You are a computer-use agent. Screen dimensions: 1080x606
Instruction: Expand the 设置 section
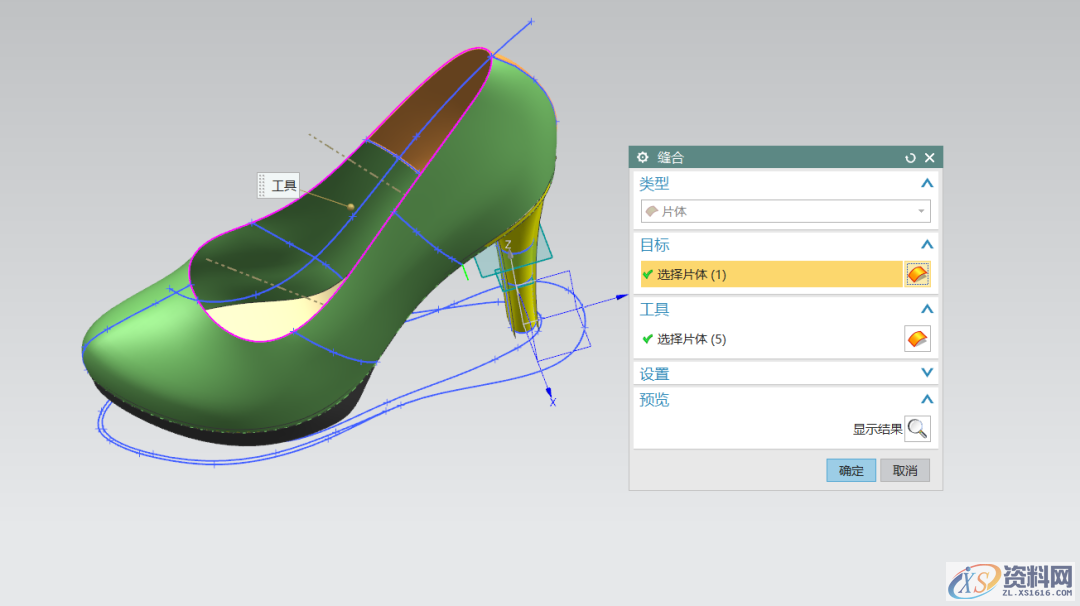[x=926, y=374]
